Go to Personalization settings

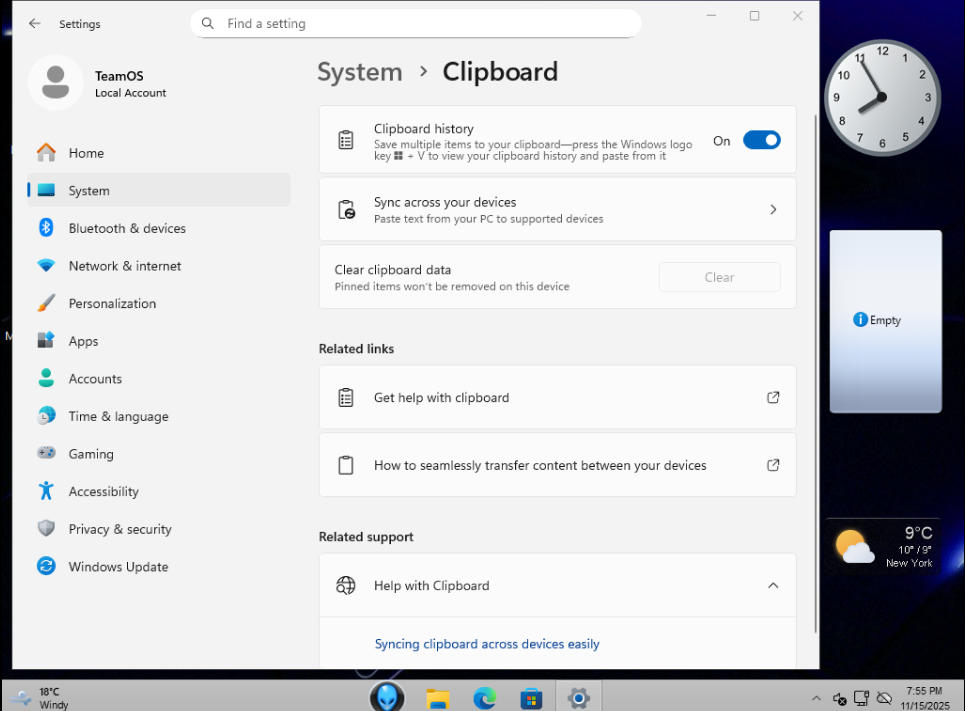coord(112,304)
